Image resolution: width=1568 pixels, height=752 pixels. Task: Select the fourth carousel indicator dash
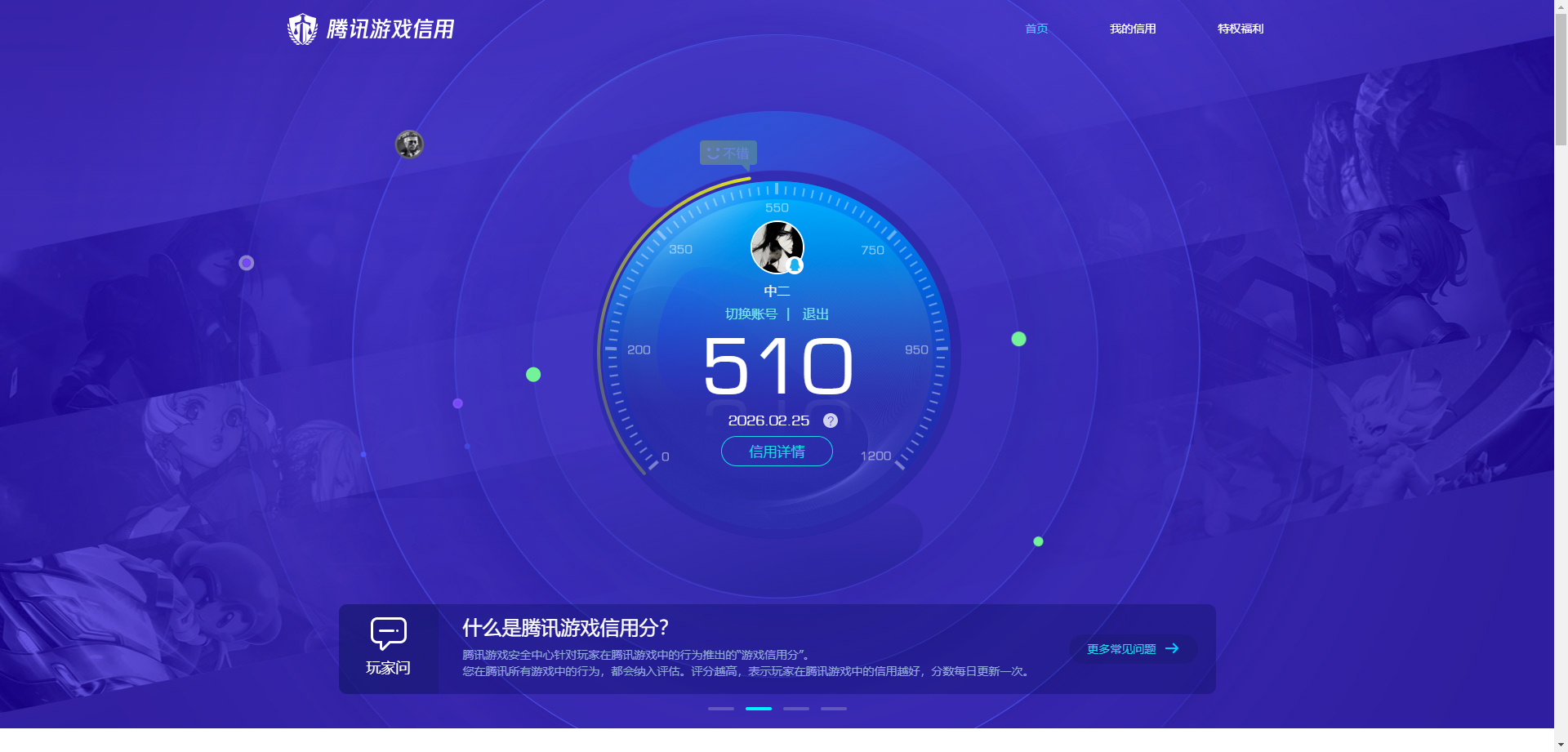click(x=833, y=709)
